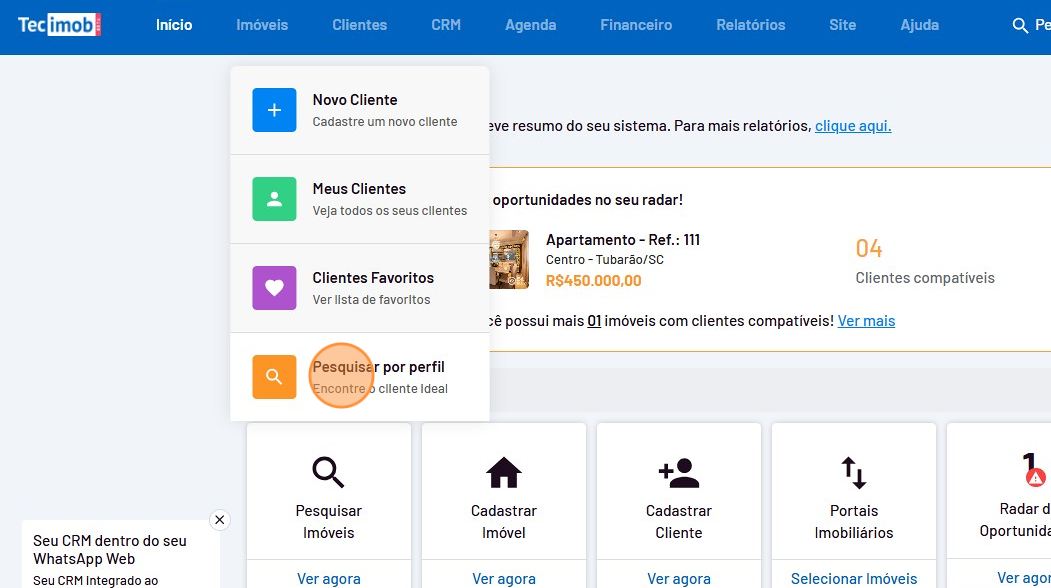Viewport: 1051px width, 588px height.
Task: Click the orange magnifier Pesquisar por perfil icon
Action: click(x=274, y=377)
